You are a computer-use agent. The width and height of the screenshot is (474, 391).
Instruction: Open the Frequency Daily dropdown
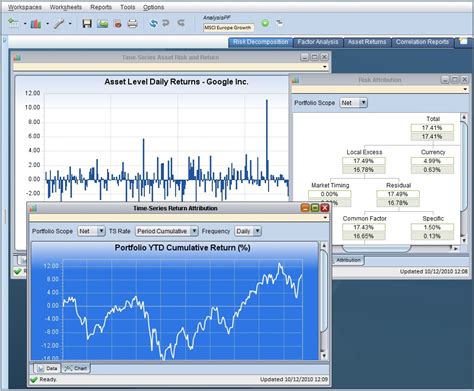[x=248, y=231]
